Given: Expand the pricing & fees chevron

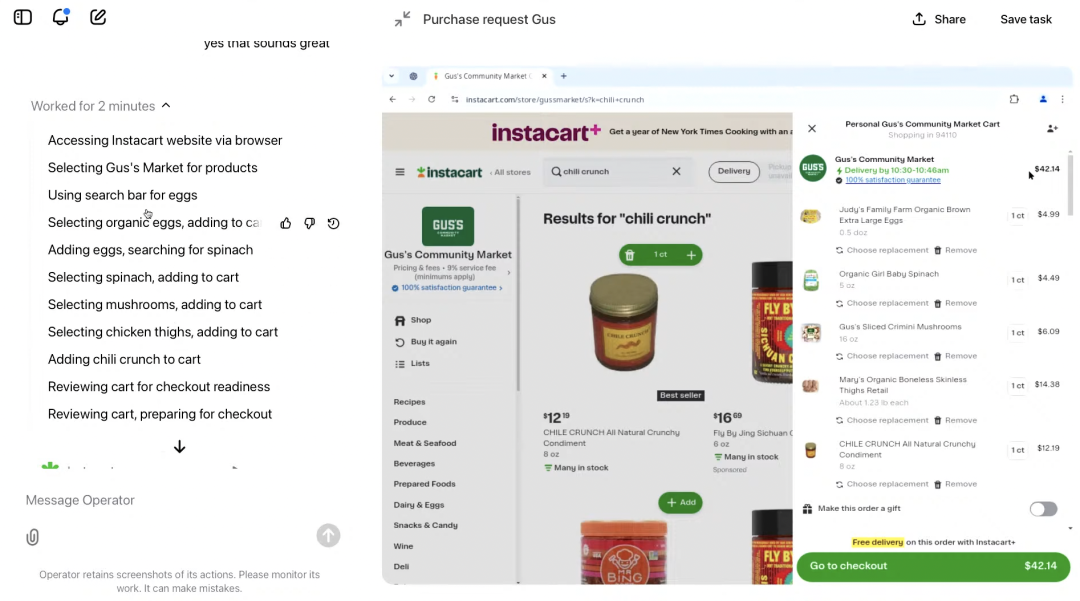Looking at the screenshot, I should (x=508, y=272).
